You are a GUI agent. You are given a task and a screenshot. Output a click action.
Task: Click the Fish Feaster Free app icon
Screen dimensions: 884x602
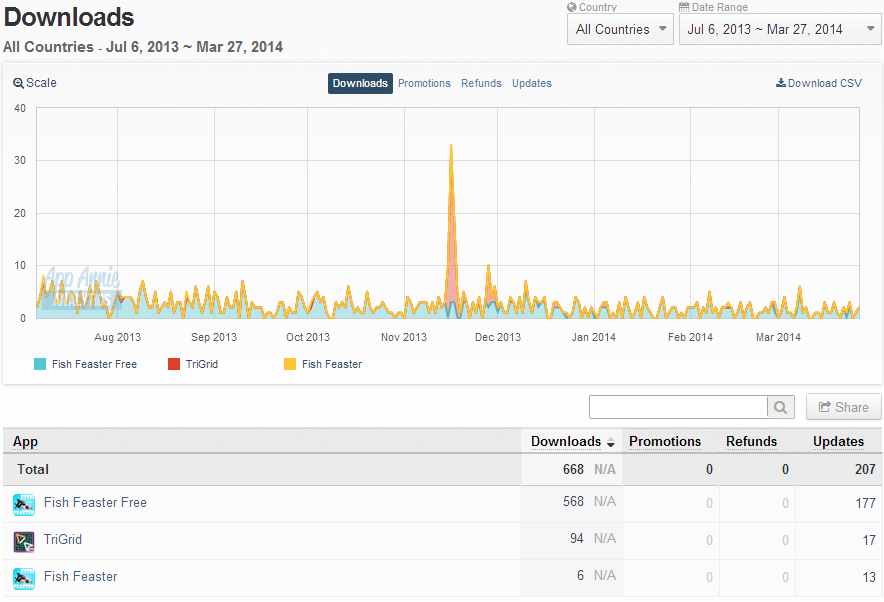tap(24, 504)
